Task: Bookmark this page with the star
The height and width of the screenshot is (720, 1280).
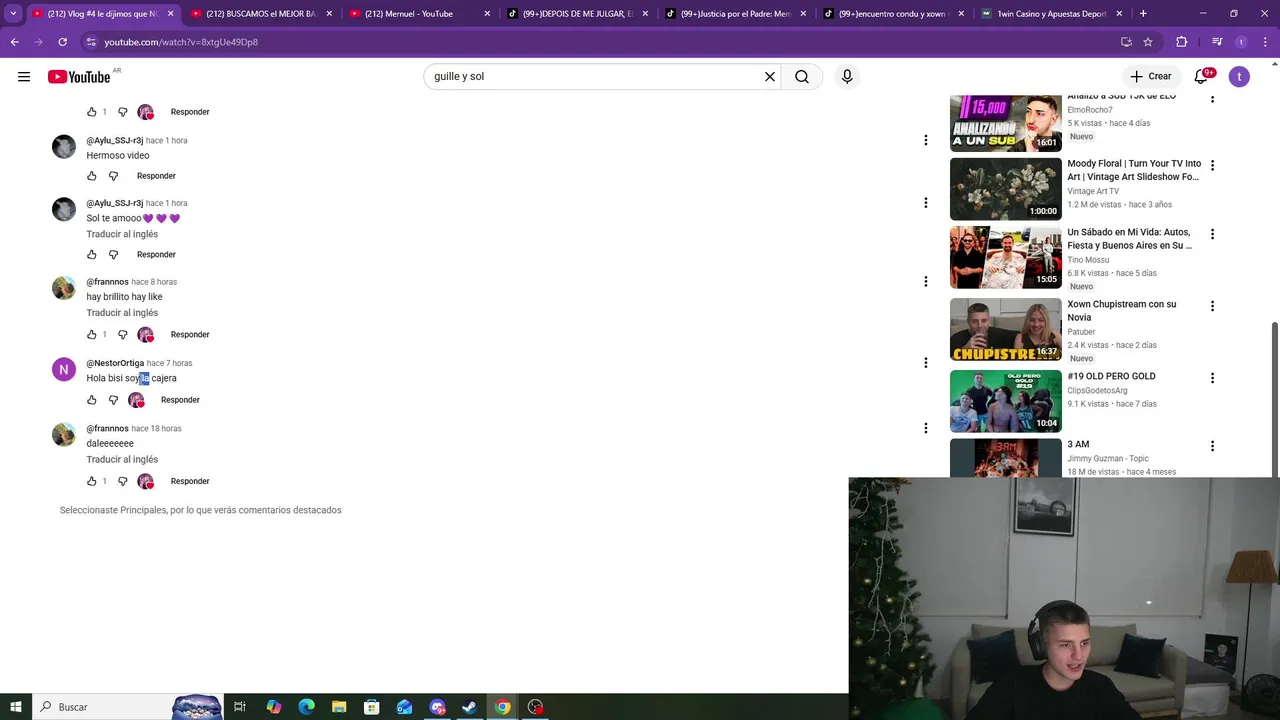Action: pyautogui.click(x=1148, y=42)
